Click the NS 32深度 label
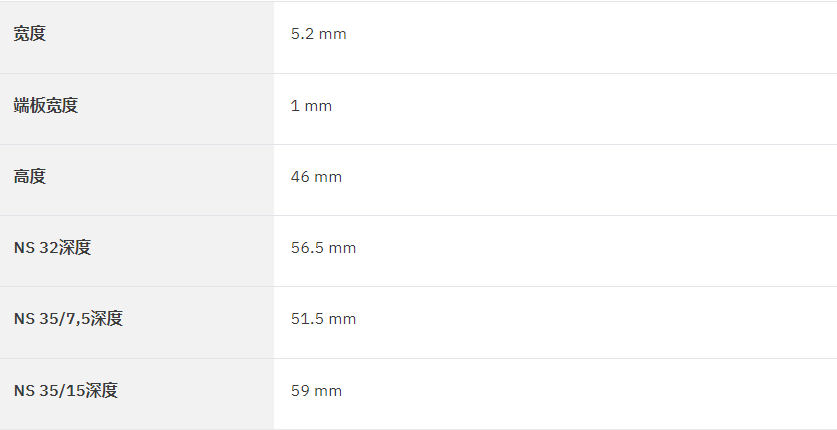This screenshot has height=430, width=837. [x=52, y=248]
